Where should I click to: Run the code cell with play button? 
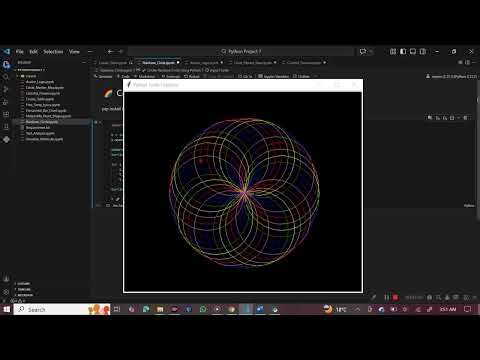[96, 122]
